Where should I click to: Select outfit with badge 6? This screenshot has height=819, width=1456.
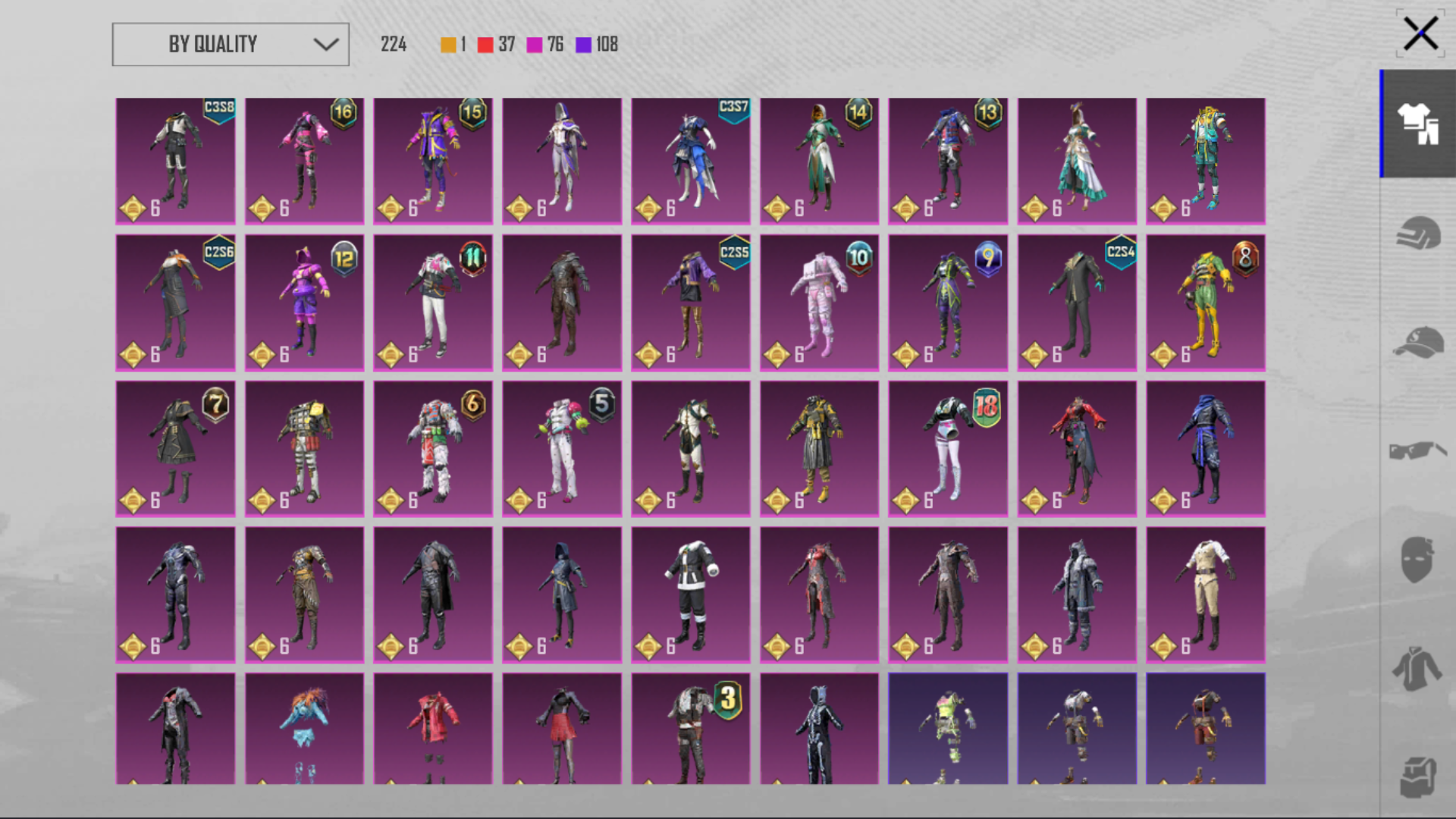[433, 449]
